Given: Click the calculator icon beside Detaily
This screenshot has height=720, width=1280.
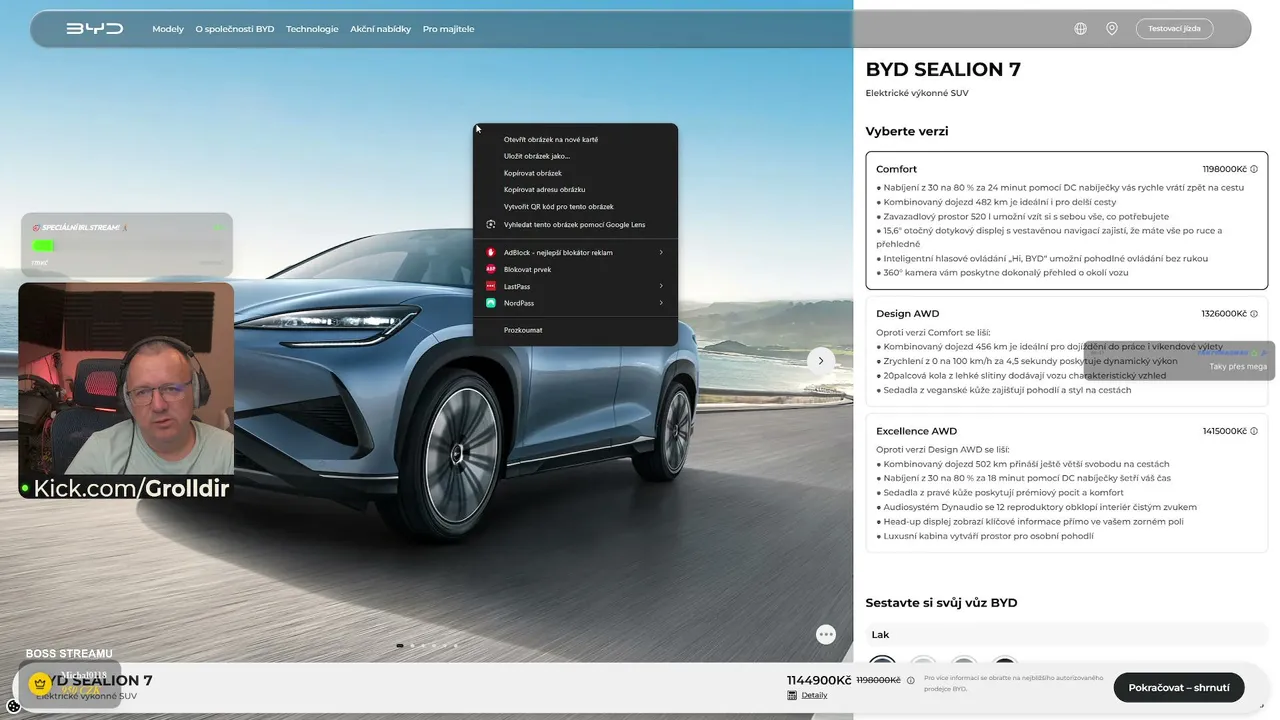Looking at the screenshot, I should (x=792, y=695).
